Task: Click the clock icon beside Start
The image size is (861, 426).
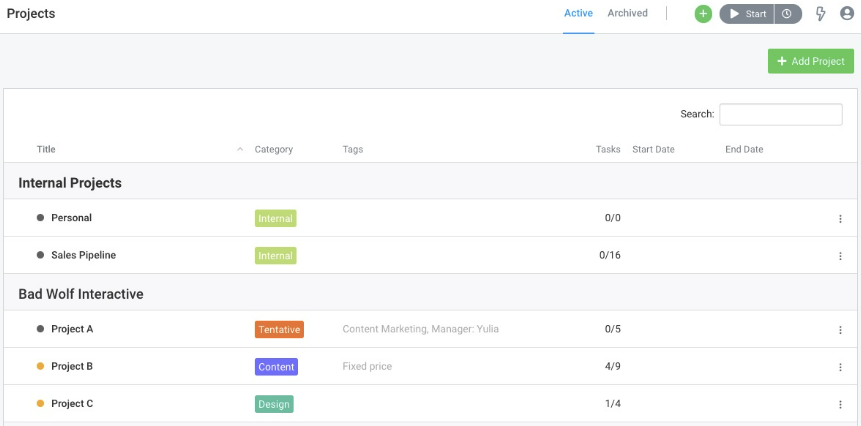Action: [x=787, y=14]
